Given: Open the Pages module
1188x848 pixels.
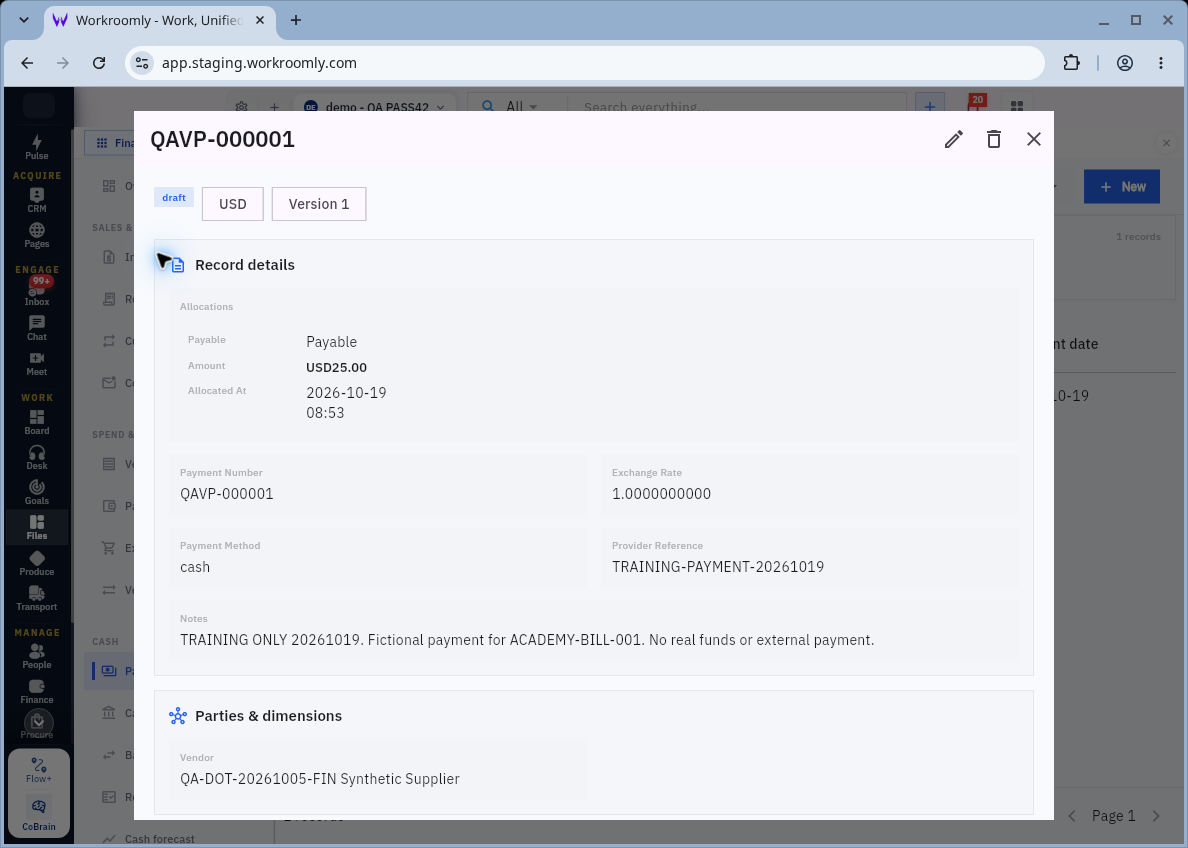Looking at the screenshot, I should click(x=36, y=235).
